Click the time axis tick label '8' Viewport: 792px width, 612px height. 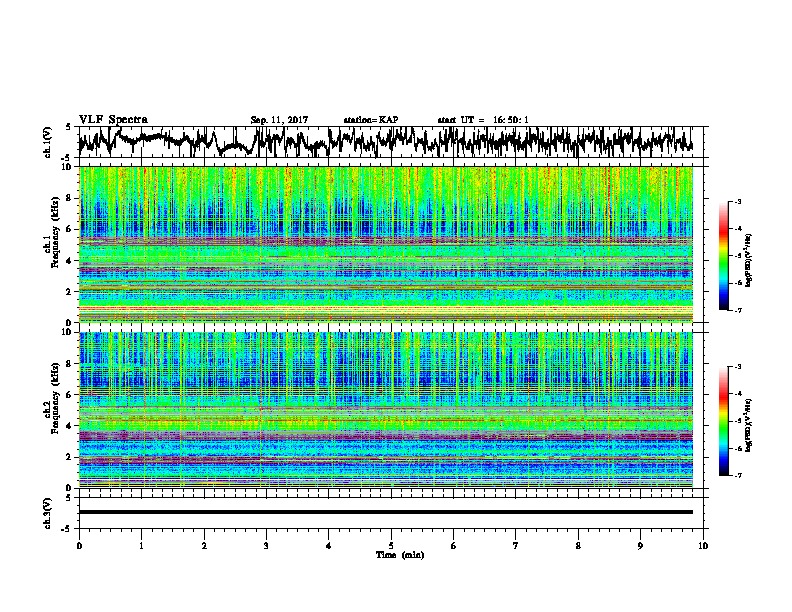578,546
